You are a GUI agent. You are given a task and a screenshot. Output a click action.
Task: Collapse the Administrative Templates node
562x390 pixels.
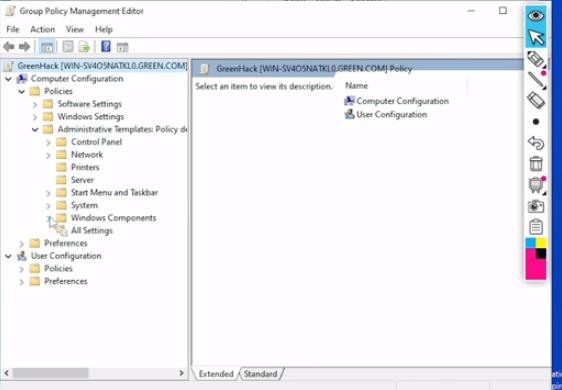(35, 129)
